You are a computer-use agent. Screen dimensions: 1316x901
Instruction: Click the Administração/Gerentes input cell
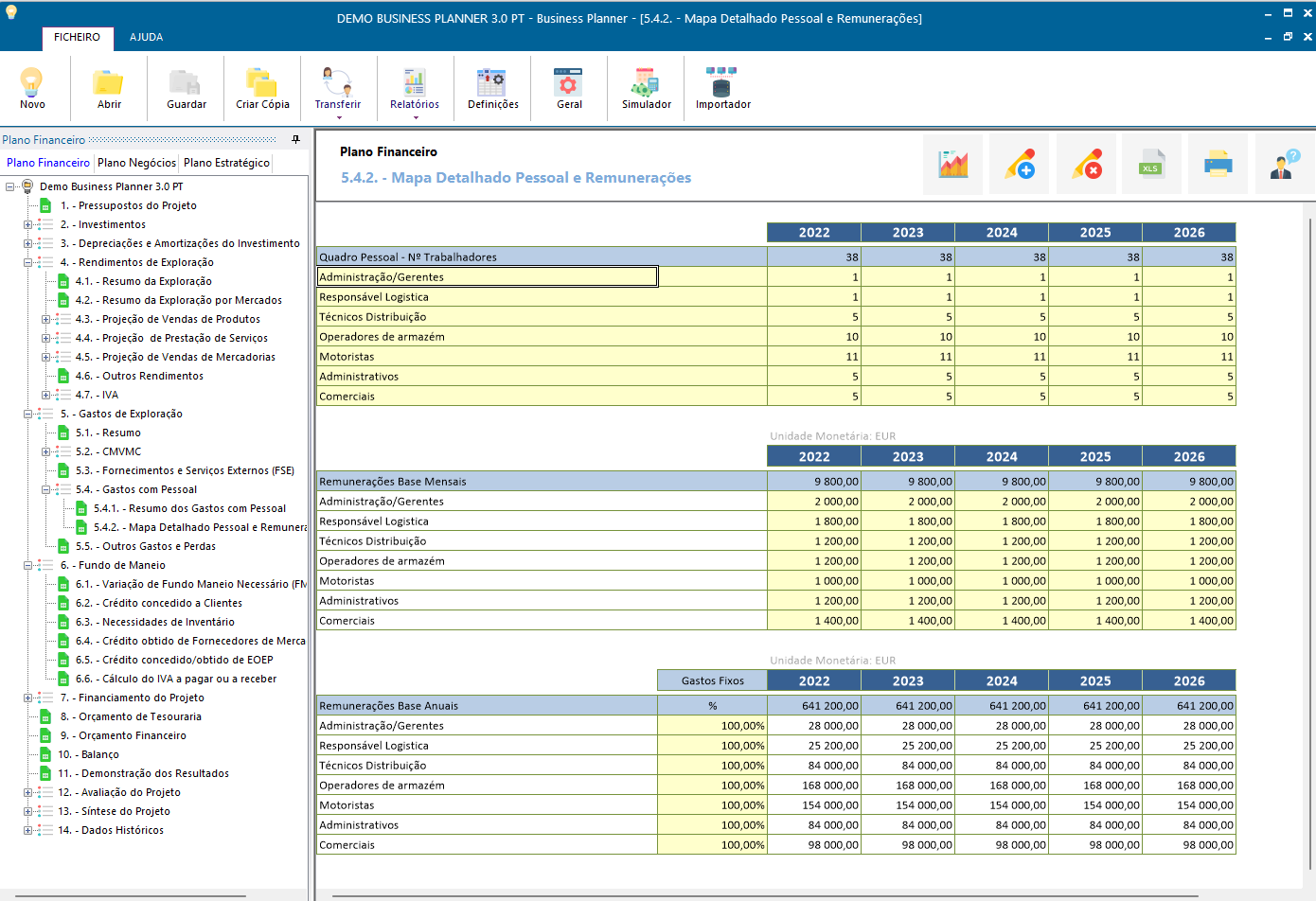tap(488, 276)
